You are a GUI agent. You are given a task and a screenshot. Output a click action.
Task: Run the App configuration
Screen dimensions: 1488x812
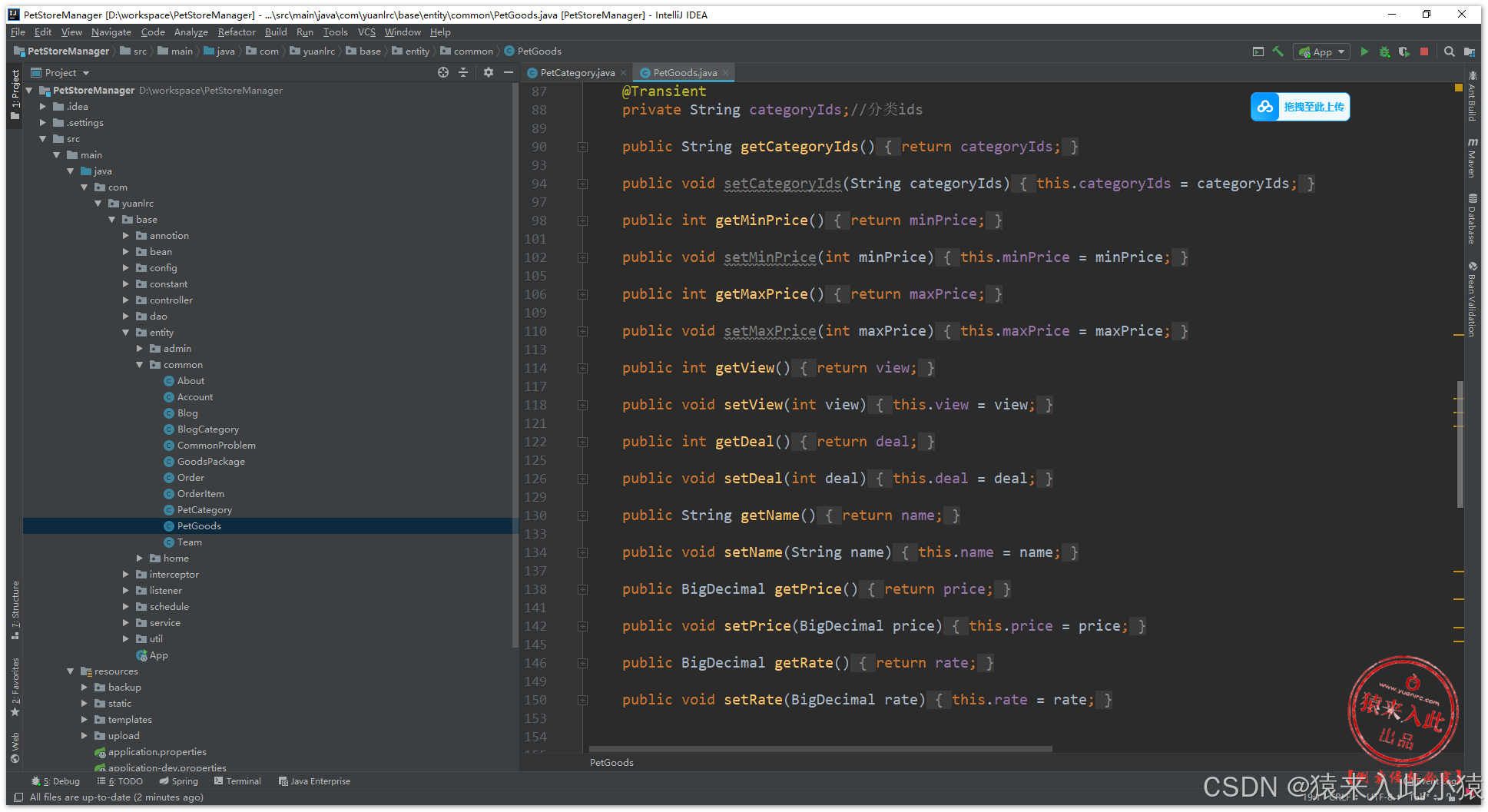point(1364,51)
